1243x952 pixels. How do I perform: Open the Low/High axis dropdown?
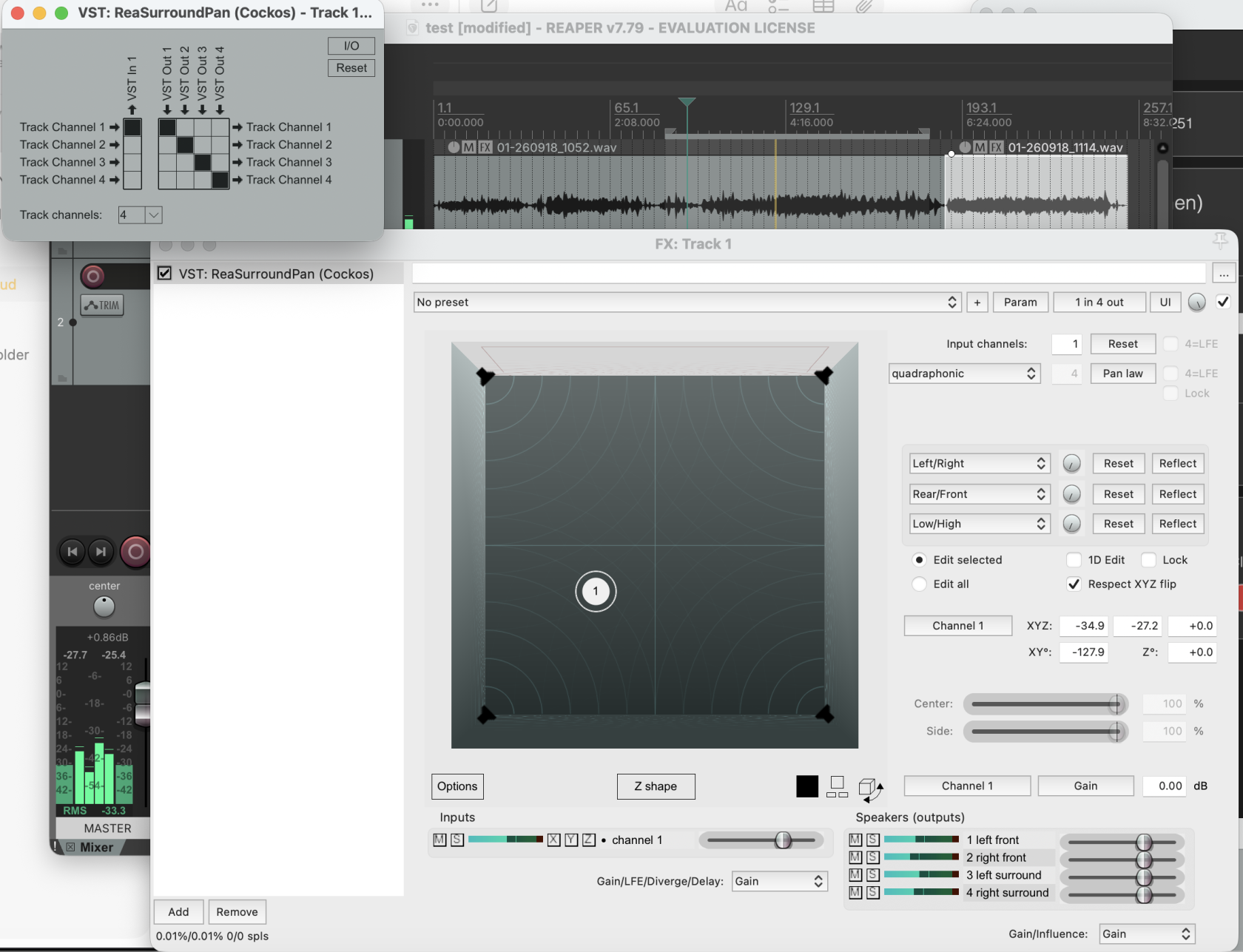[979, 524]
